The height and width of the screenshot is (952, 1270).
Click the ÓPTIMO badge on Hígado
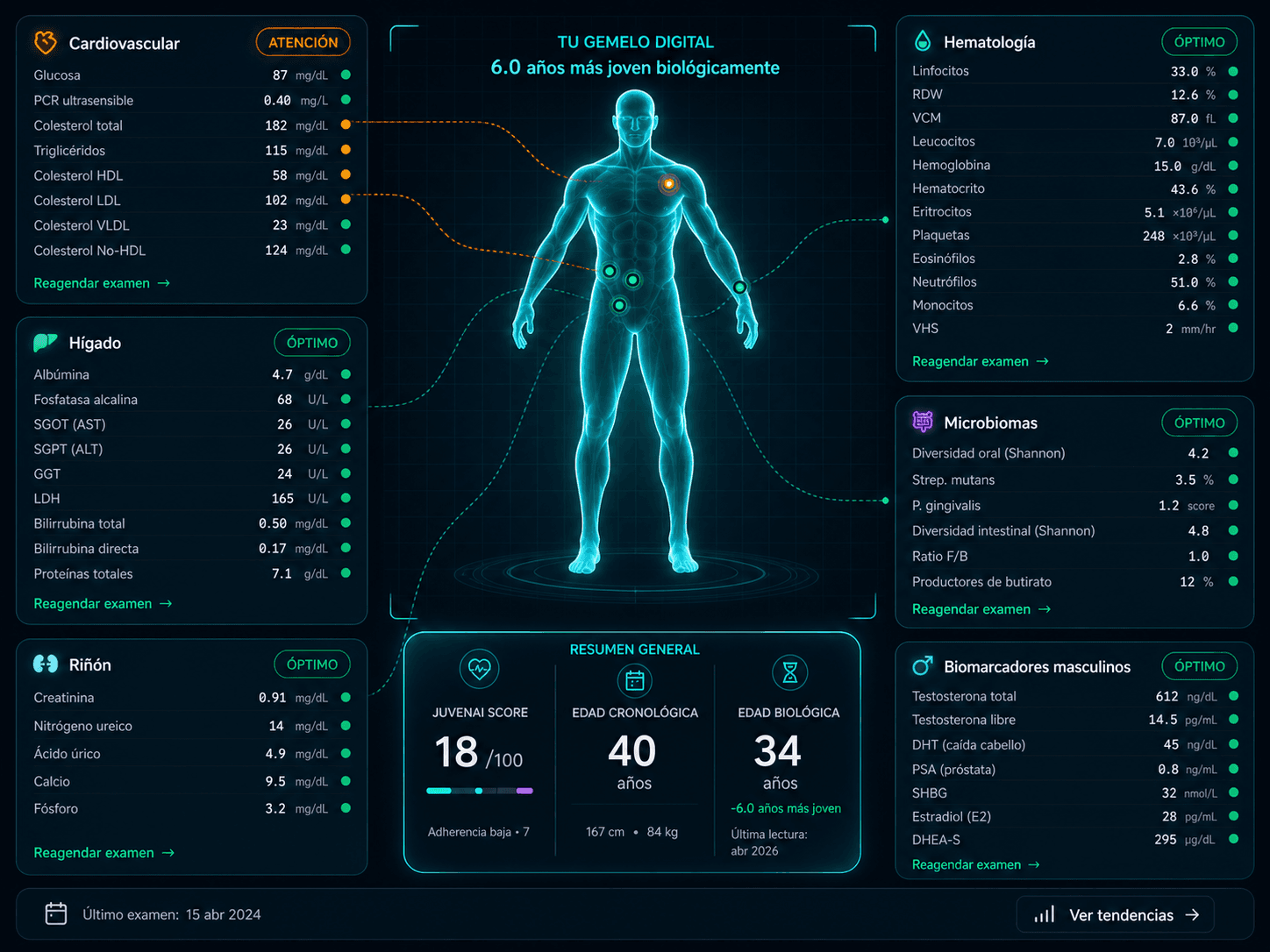click(312, 343)
